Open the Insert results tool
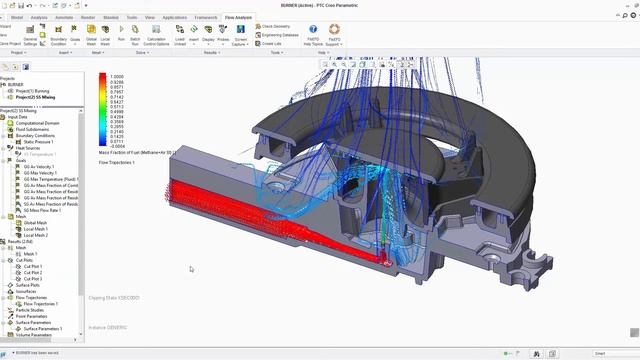 (x=194, y=35)
